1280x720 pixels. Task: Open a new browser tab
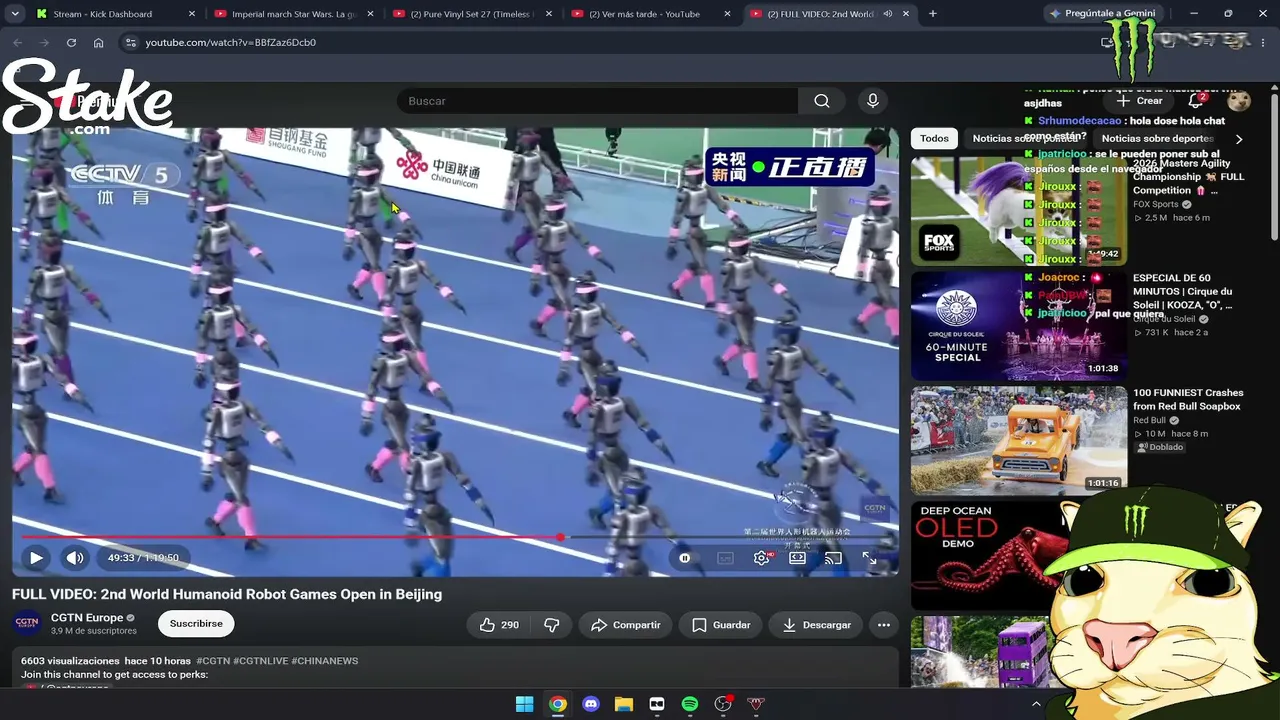pyautogui.click(x=933, y=14)
